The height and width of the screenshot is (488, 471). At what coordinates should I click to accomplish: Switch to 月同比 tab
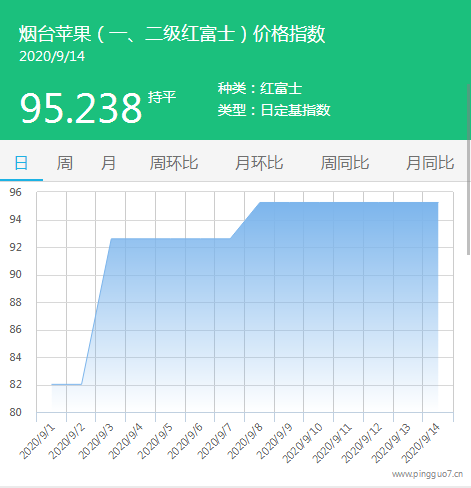pyautogui.click(x=430, y=163)
